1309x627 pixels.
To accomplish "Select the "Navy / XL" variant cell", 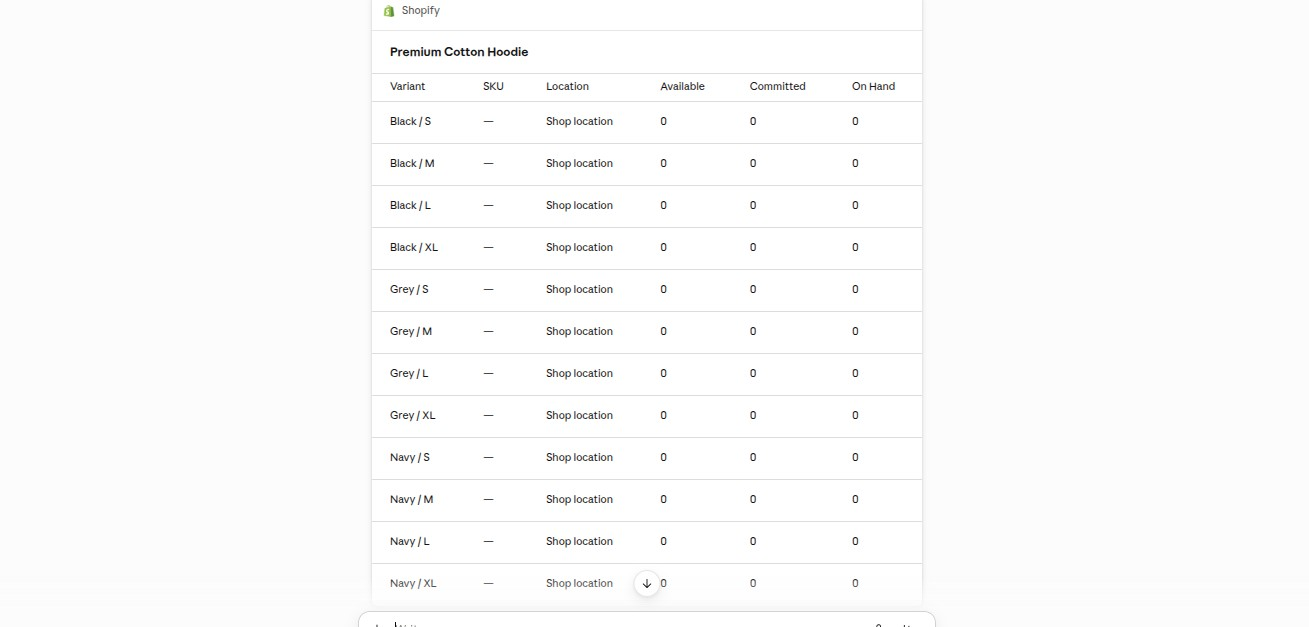I will click(x=413, y=584).
